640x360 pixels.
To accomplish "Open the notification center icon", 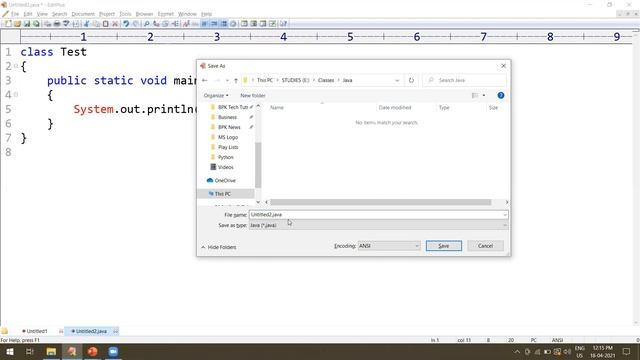I will tap(627, 351).
